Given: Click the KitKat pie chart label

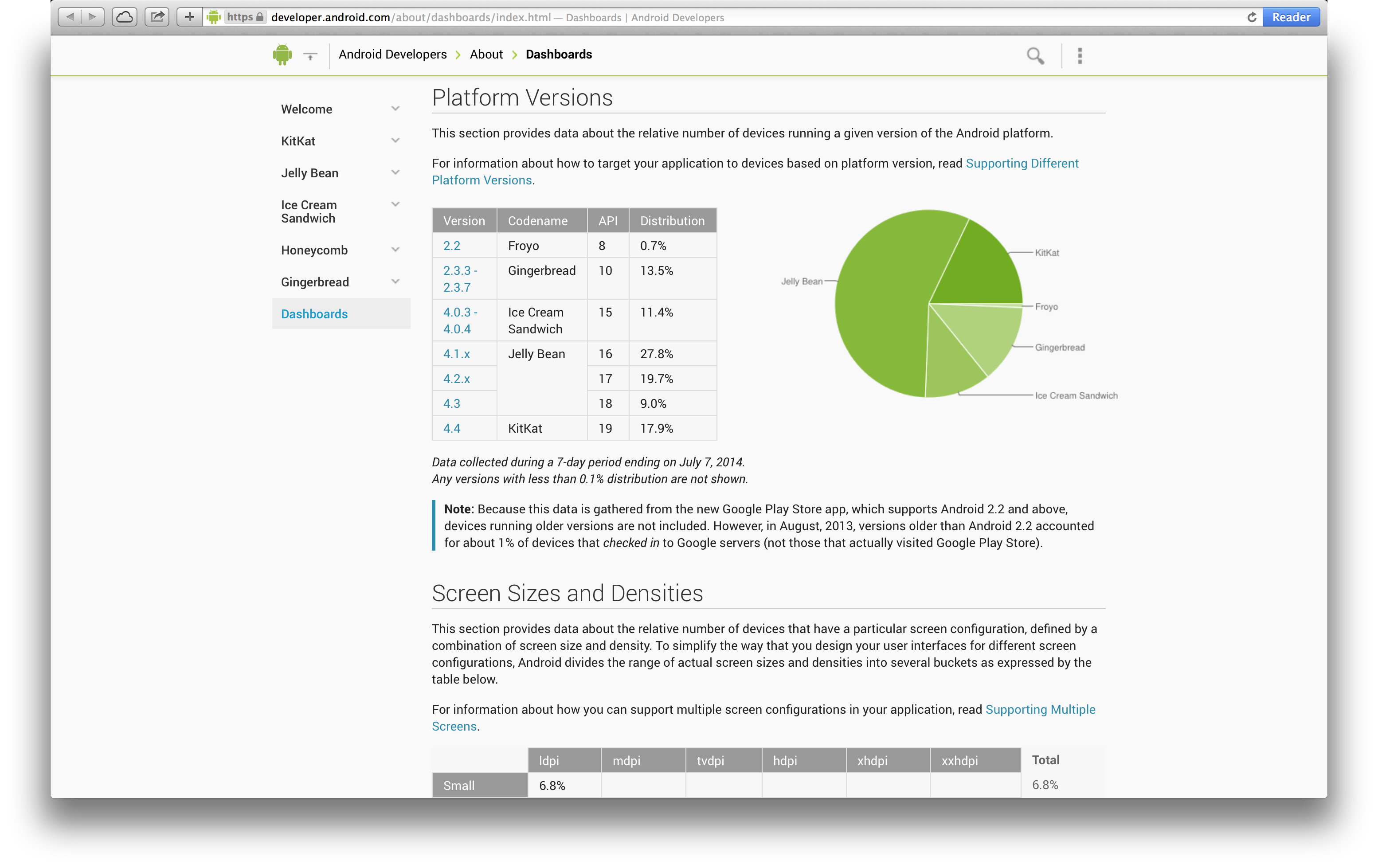Looking at the screenshot, I should [x=1047, y=253].
